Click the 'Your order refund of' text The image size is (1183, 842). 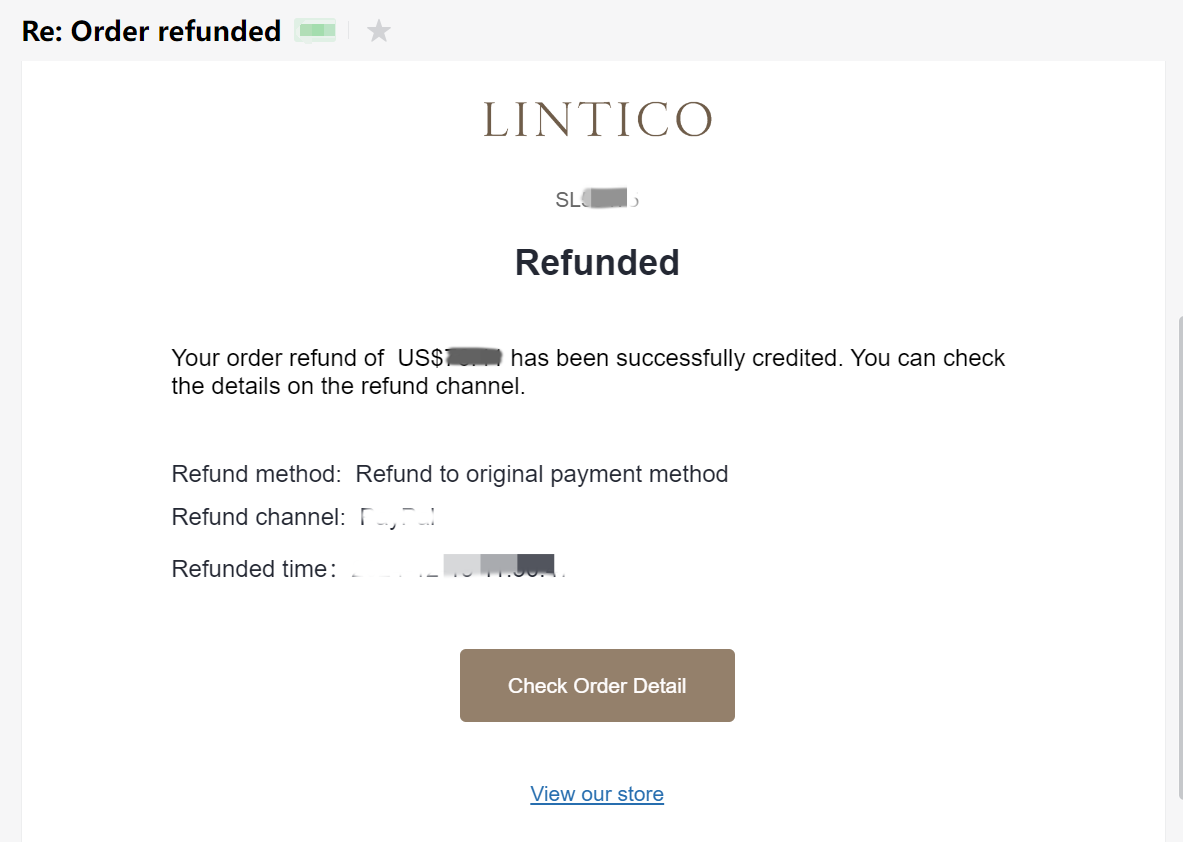pyautogui.click(x=278, y=358)
